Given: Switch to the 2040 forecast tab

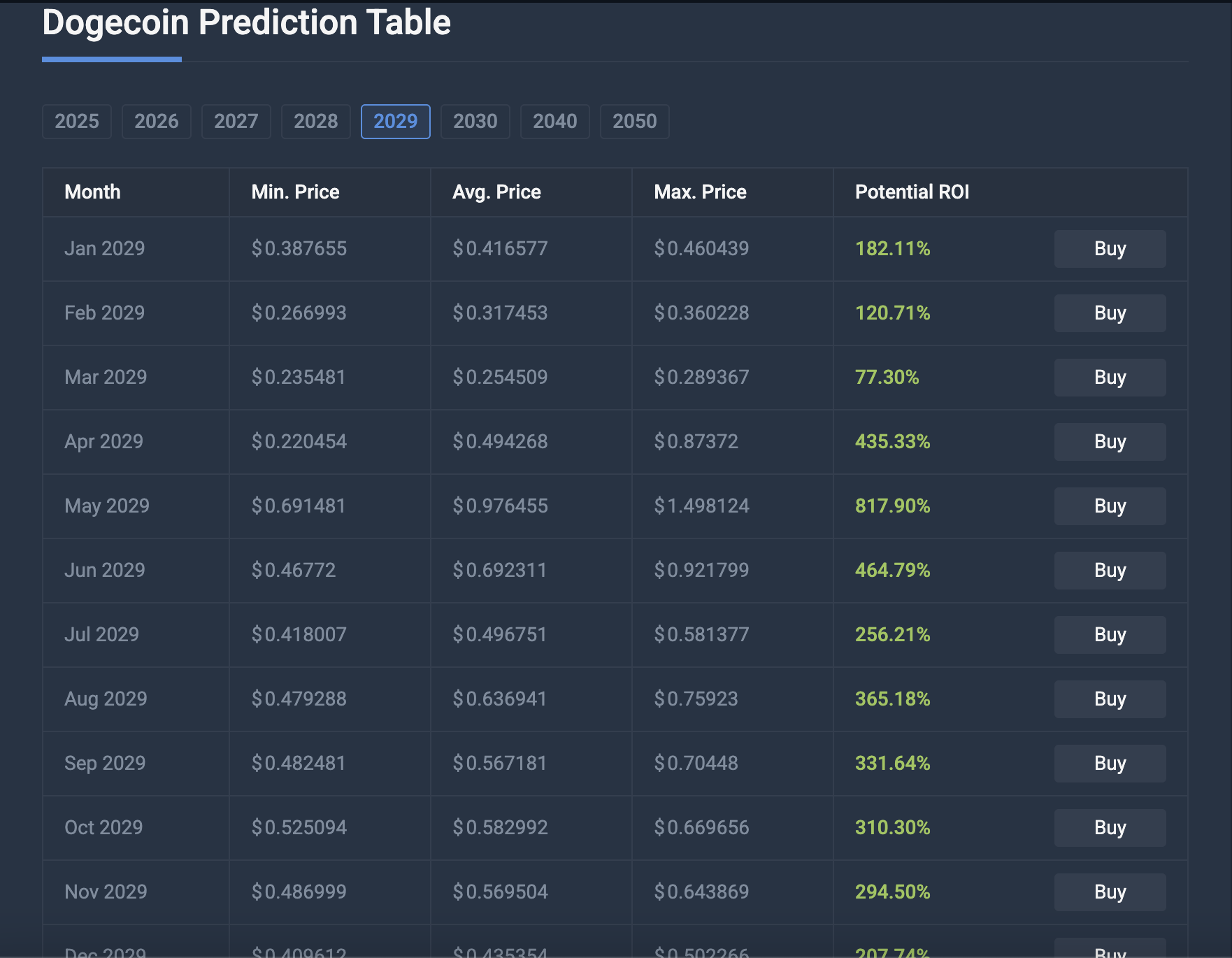Looking at the screenshot, I should tap(554, 121).
